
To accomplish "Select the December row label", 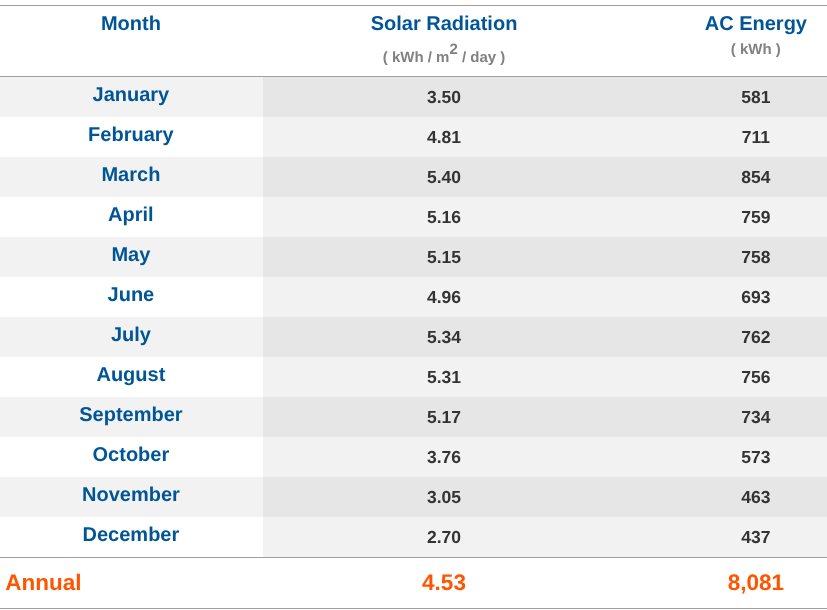I will (x=131, y=535).
